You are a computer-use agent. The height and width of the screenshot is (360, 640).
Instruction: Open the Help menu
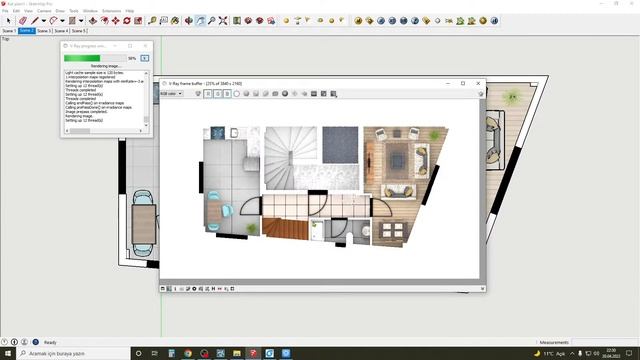[x=130, y=11]
